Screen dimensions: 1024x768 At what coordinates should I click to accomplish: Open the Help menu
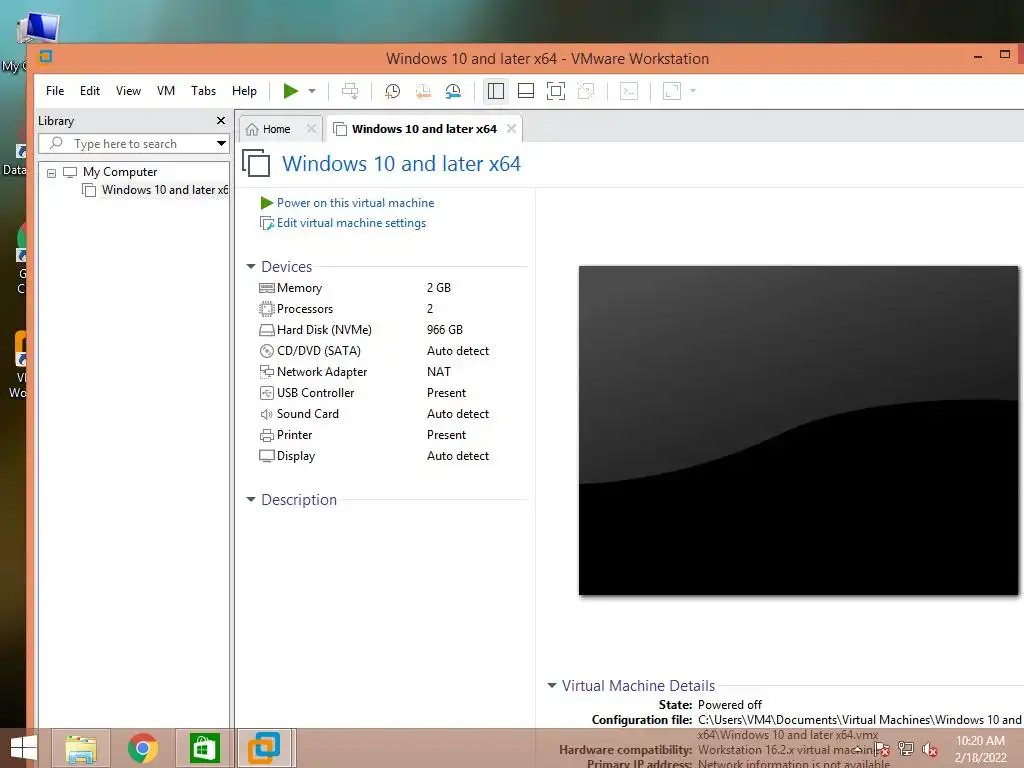tap(244, 91)
